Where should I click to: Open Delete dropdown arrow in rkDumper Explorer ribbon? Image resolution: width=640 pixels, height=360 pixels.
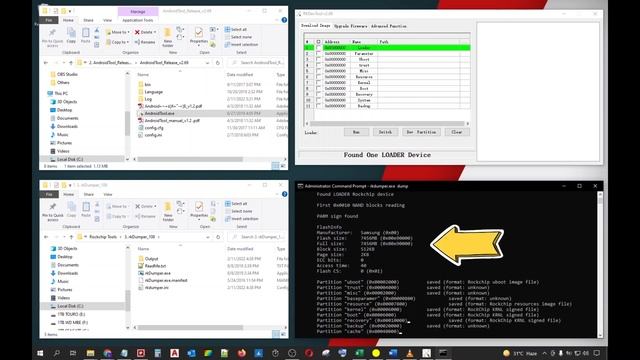click(155, 206)
